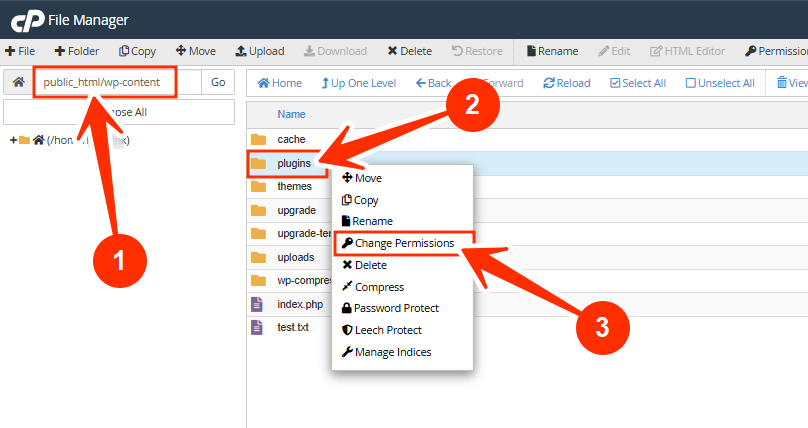Click Rename in the top toolbar
This screenshot has width=808, height=428.
coord(552,51)
